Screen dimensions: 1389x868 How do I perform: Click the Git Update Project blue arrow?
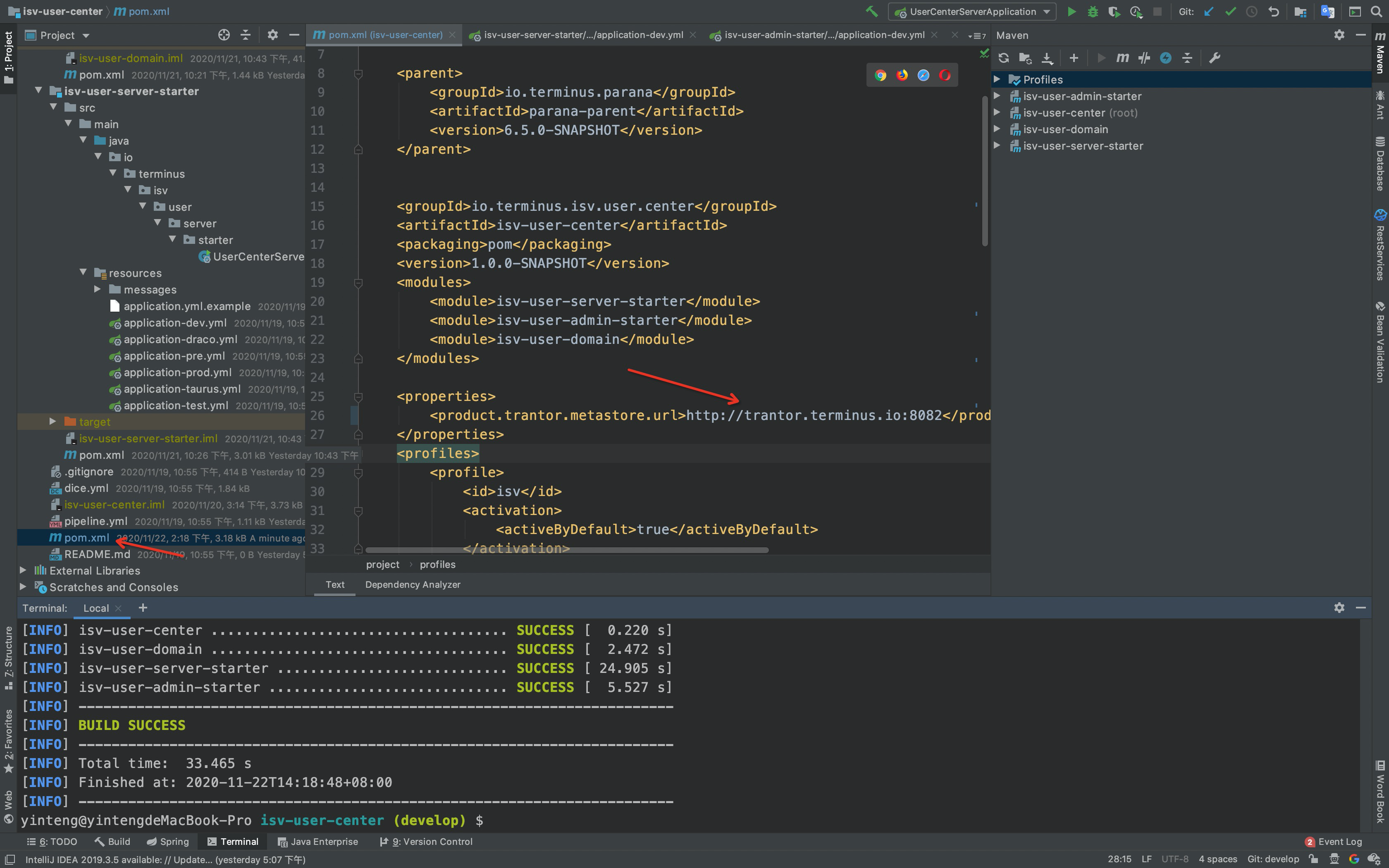tap(1209, 12)
